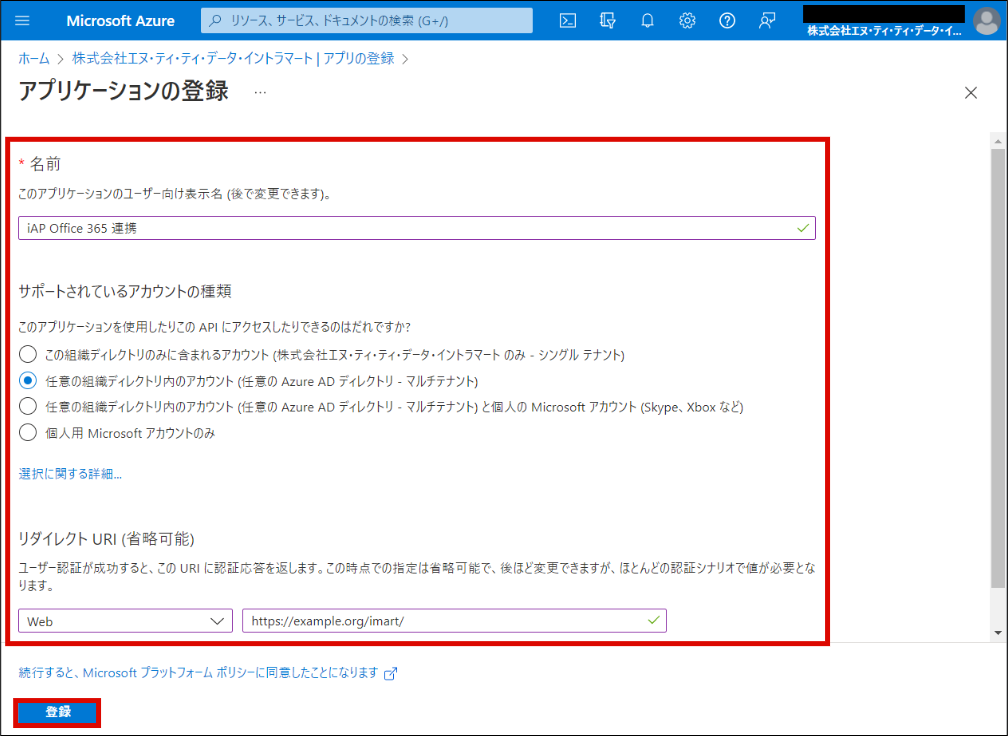Edit the redirect URI field
This screenshot has width=1008, height=736.
(454, 621)
